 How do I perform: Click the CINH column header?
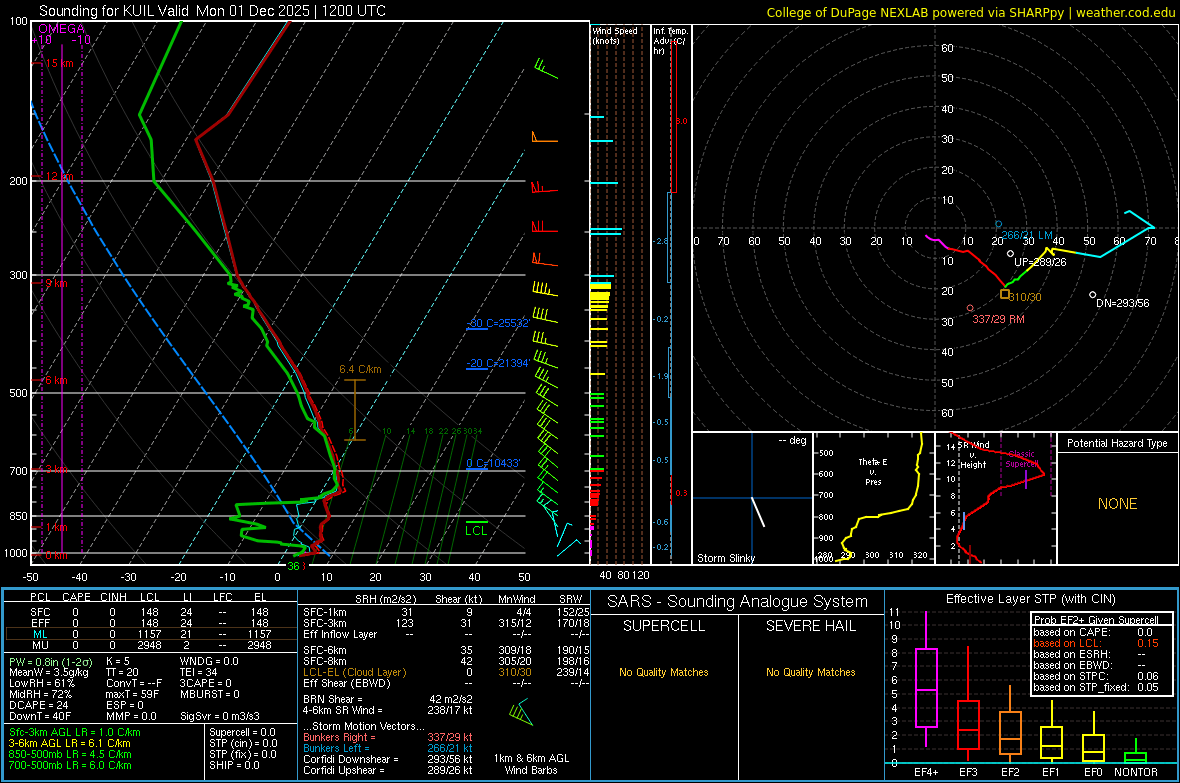pos(113,597)
